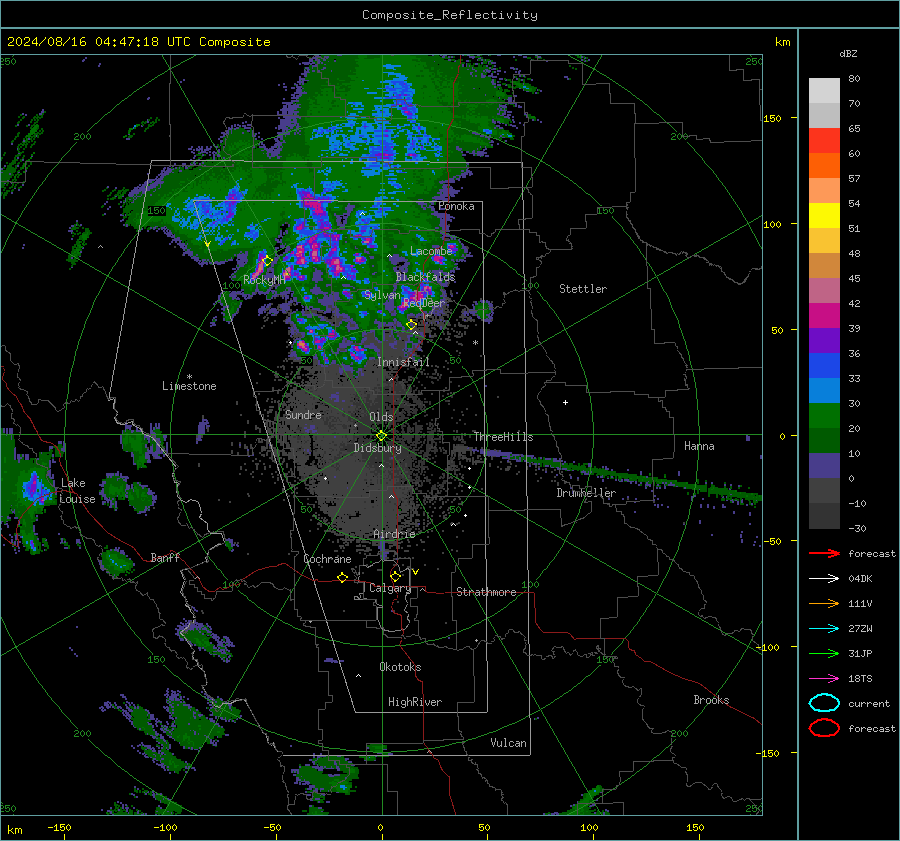
Task: Click the bottom axis 150 km tick label
Action: tap(695, 827)
